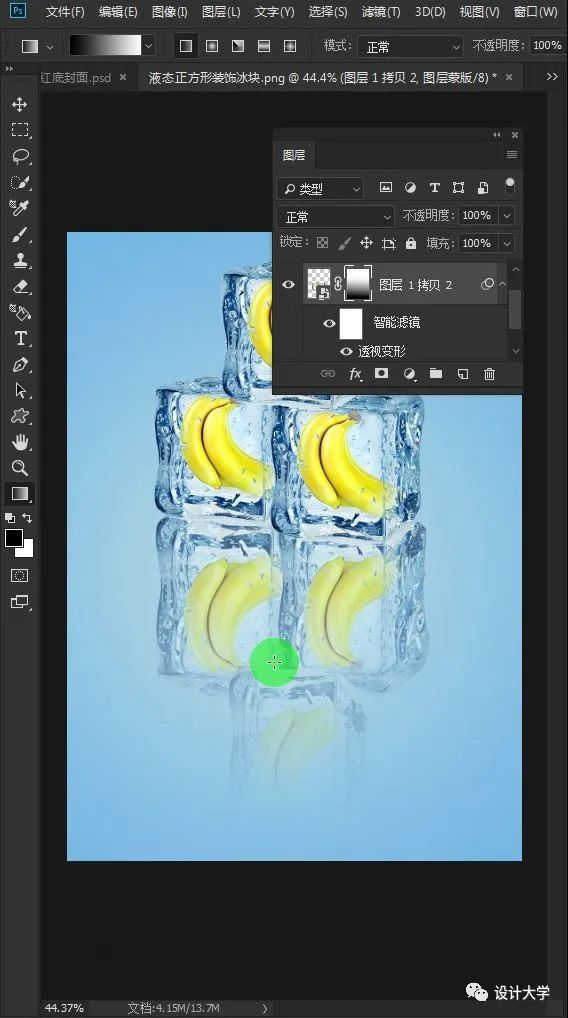Select the Clone Stamp tool
568x1018 pixels.
(19, 260)
